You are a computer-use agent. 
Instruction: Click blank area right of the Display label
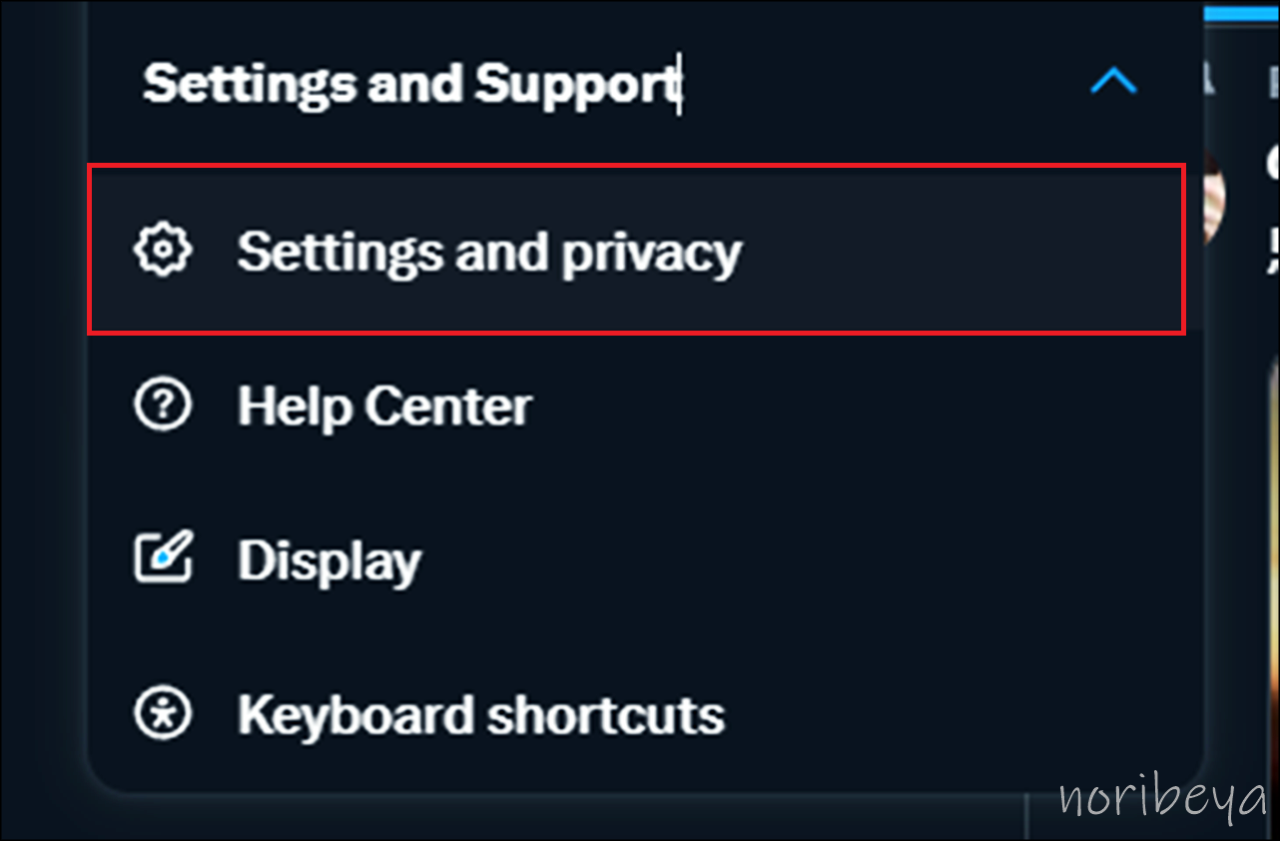click(800, 562)
